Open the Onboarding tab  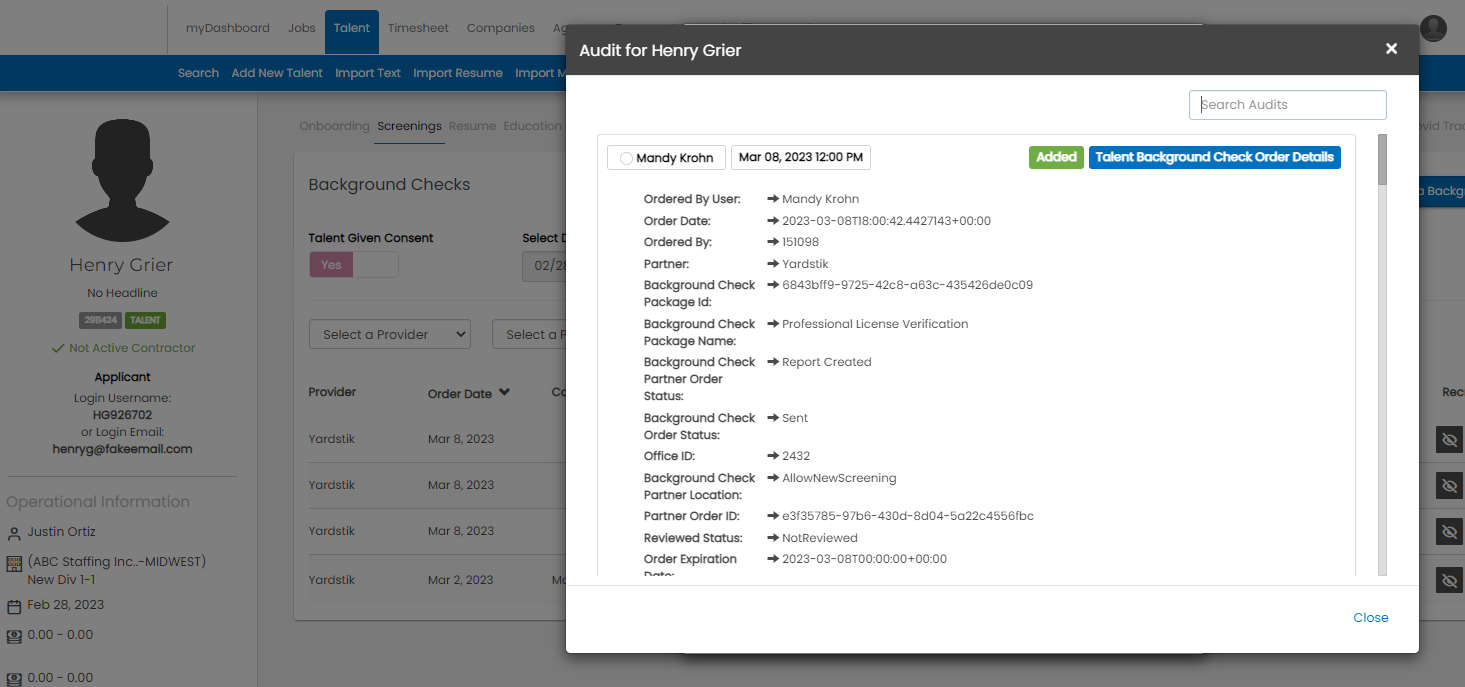point(334,126)
